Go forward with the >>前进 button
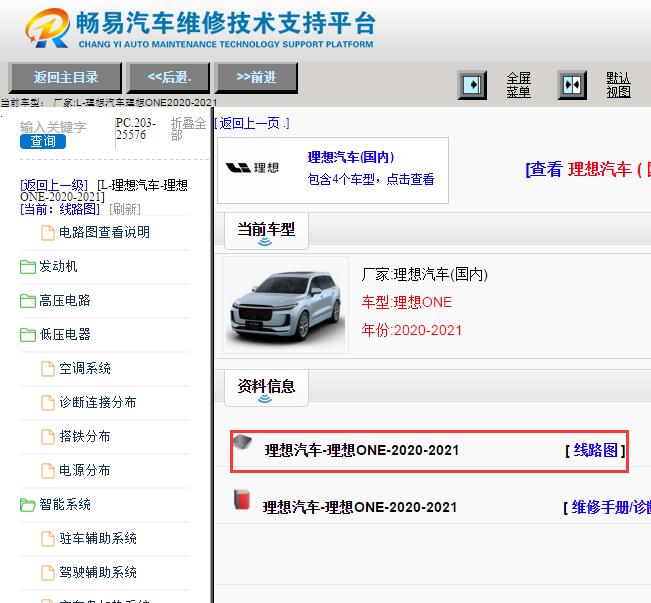The width and height of the screenshot is (651, 603). click(x=256, y=78)
